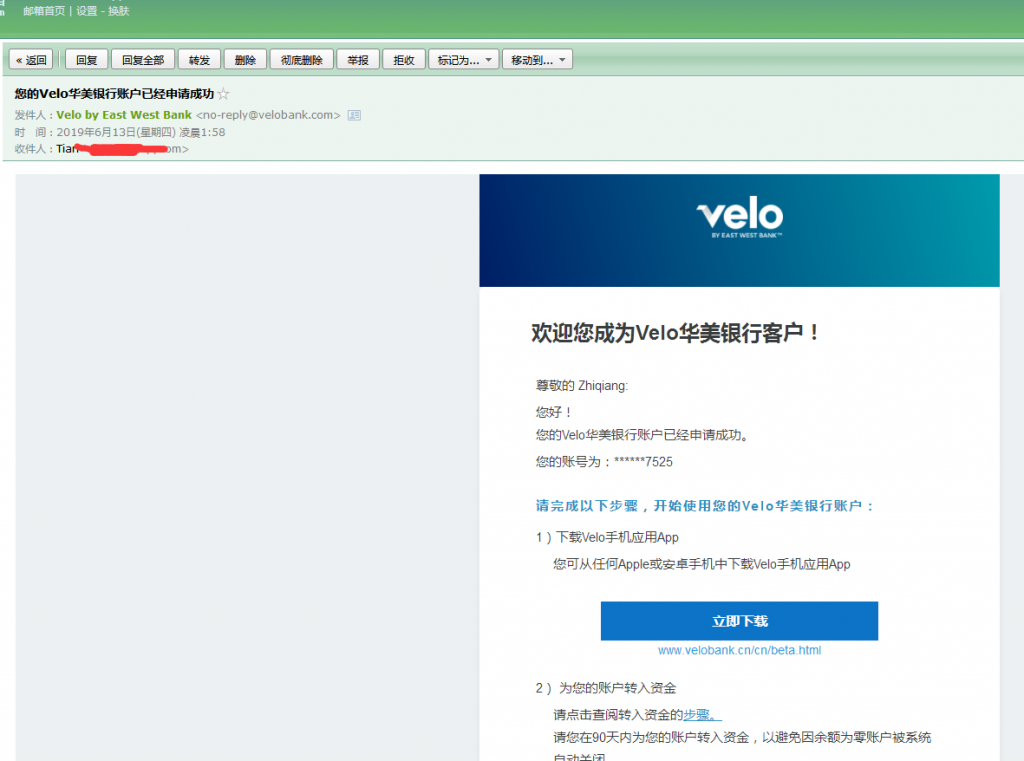This screenshot has height=761, width=1024.
Task: Delete the message with 删除
Action: (245, 59)
